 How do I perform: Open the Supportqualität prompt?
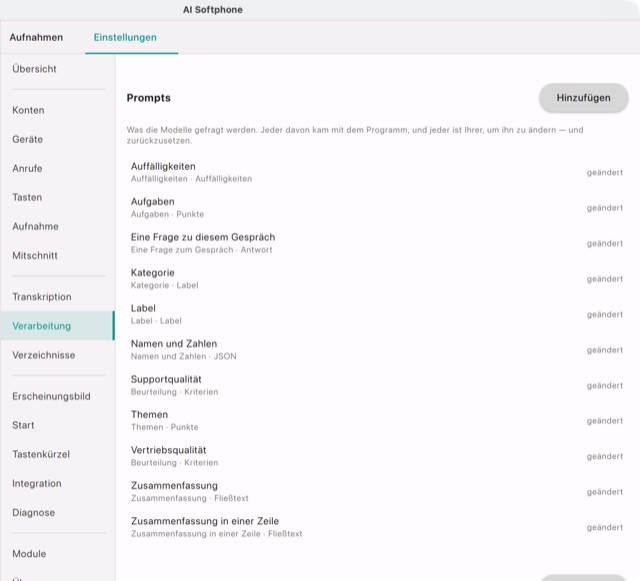pyautogui.click(x=377, y=385)
